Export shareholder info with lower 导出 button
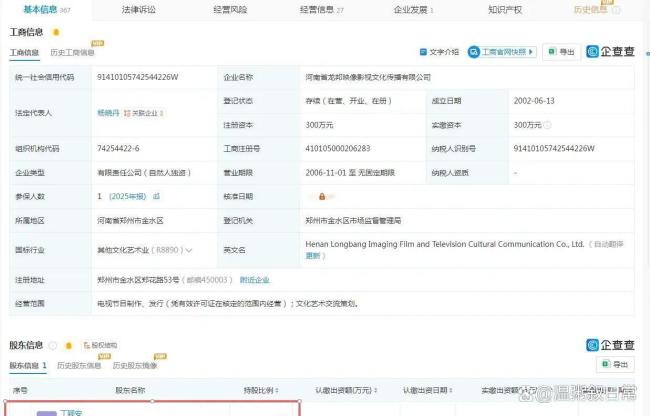Screen dimensions: 650x416 click(615, 364)
